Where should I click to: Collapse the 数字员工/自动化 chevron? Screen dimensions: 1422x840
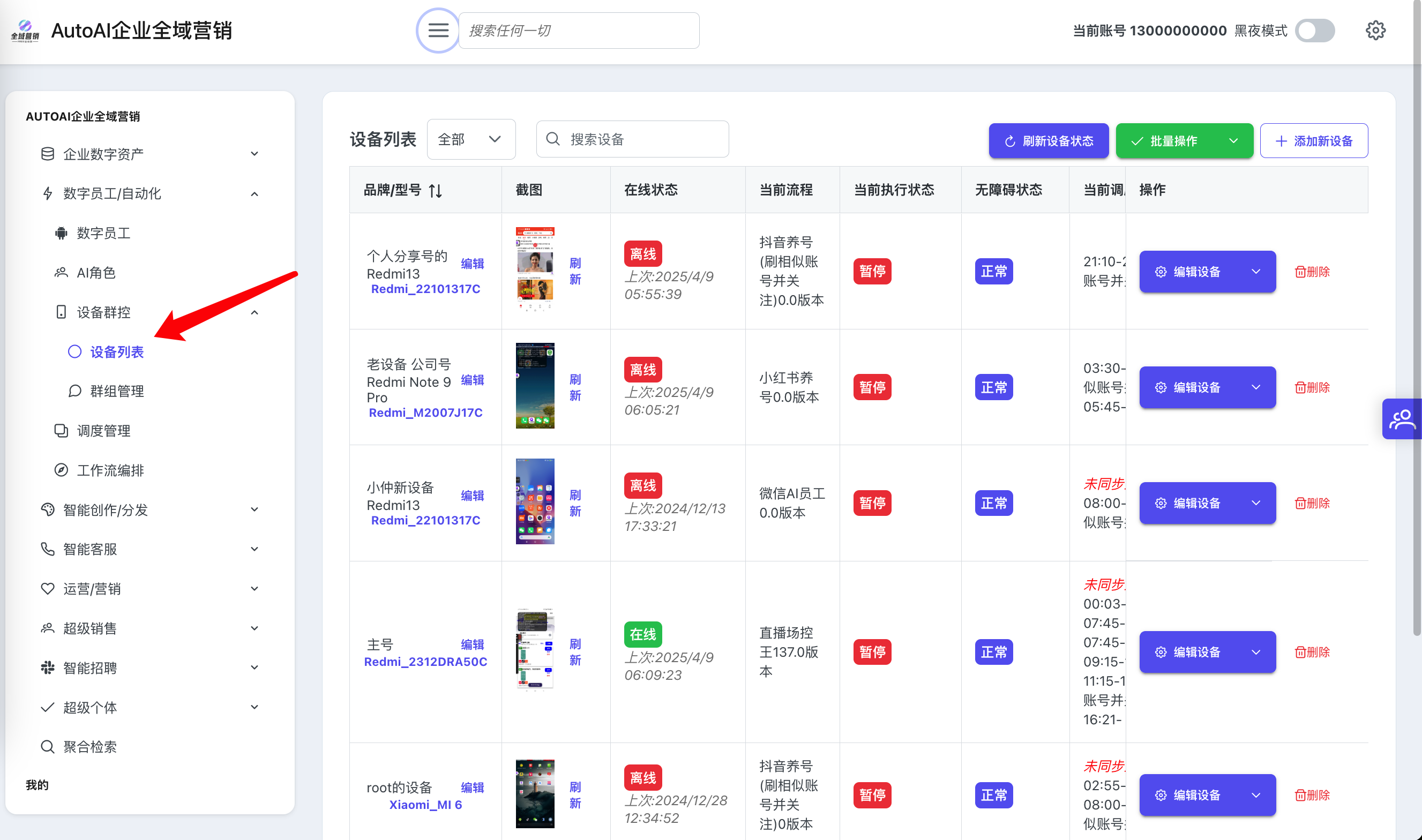click(x=255, y=193)
